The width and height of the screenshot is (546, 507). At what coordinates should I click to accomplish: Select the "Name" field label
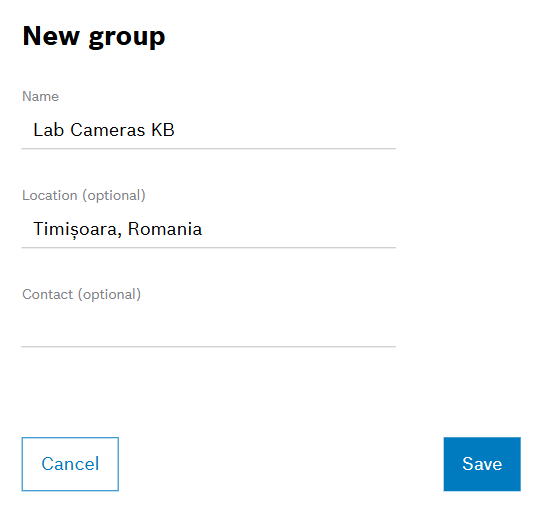[x=40, y=96]
